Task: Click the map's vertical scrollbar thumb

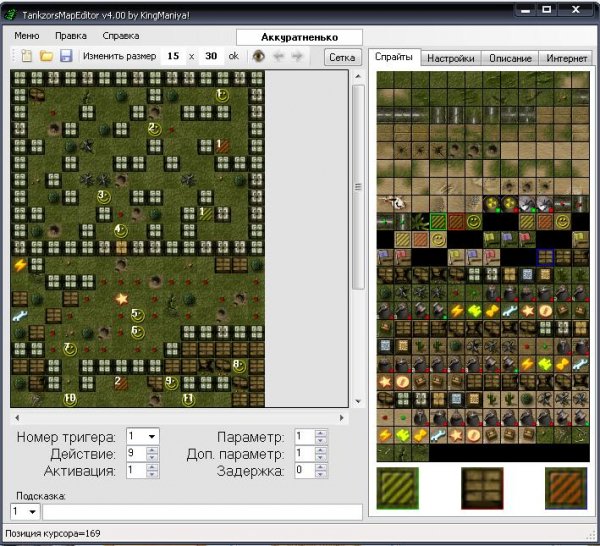Action: click(358, 187)
